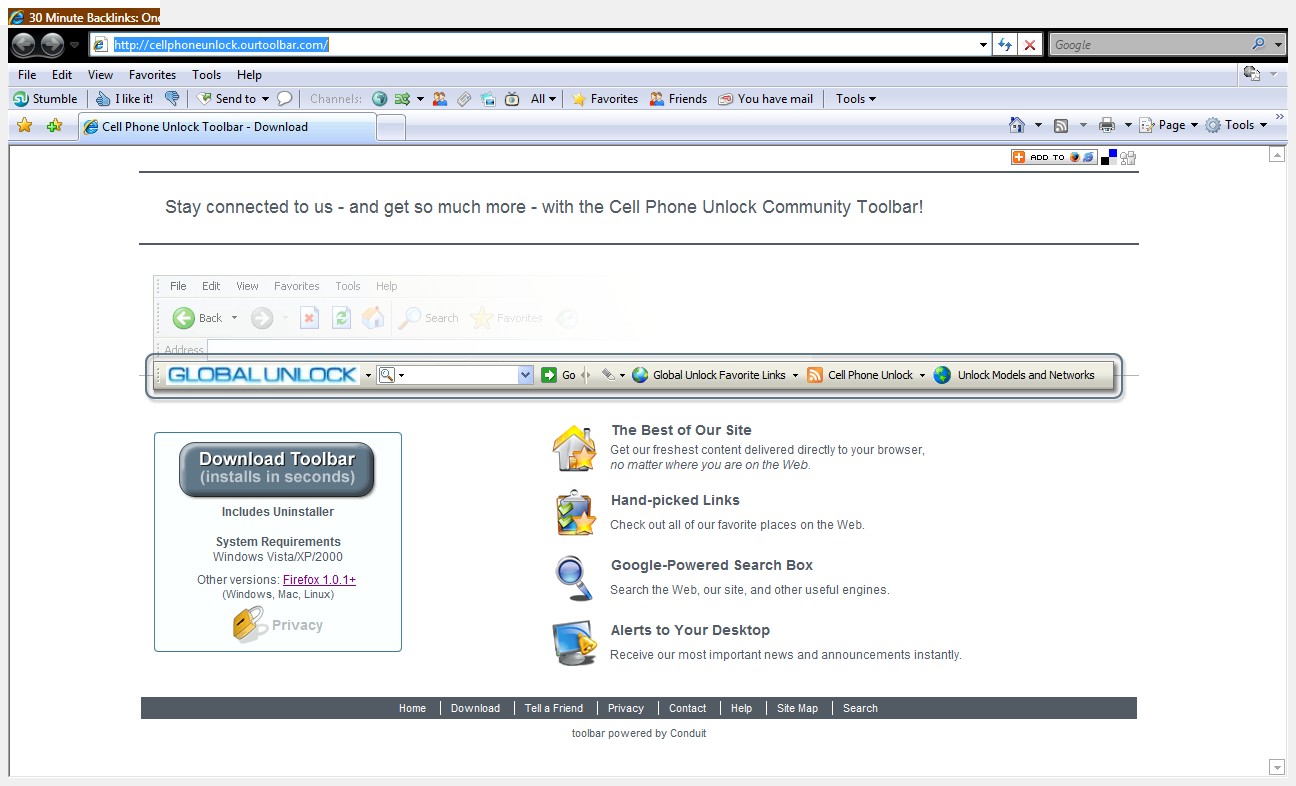
Task: Open the footer Help link
Action: pos(741,708)
